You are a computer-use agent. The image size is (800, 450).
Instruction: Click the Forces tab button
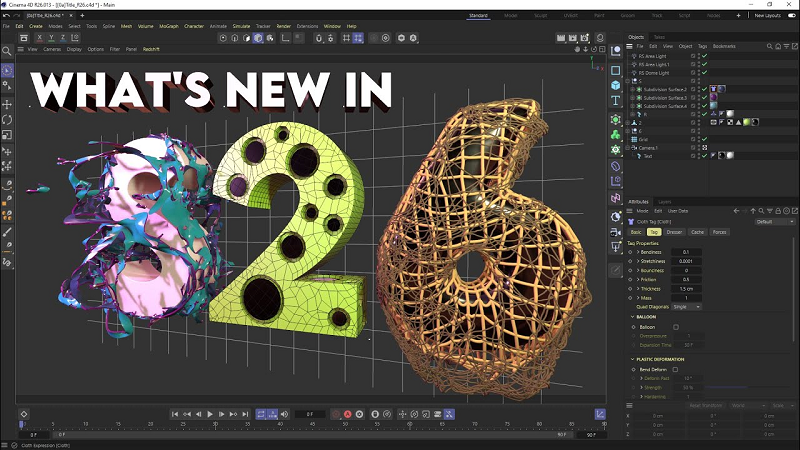tap(721, 232)
